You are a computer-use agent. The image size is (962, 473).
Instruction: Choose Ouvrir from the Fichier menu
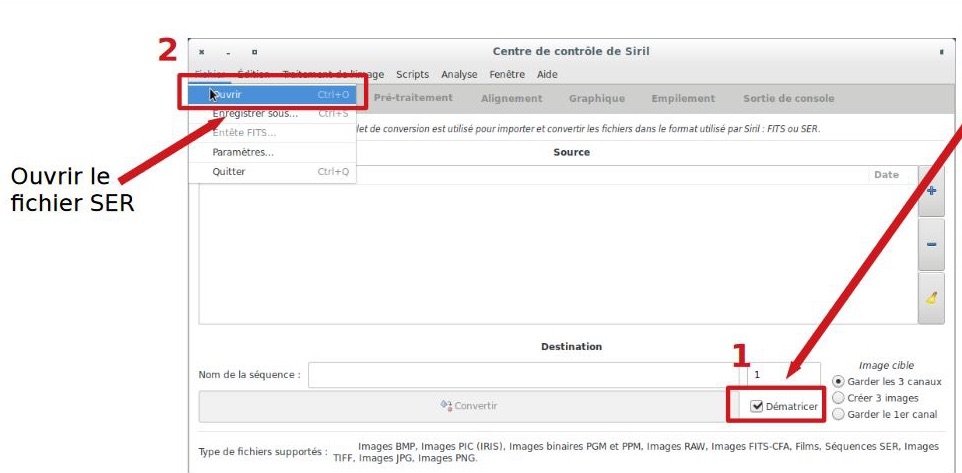point(272,94)
